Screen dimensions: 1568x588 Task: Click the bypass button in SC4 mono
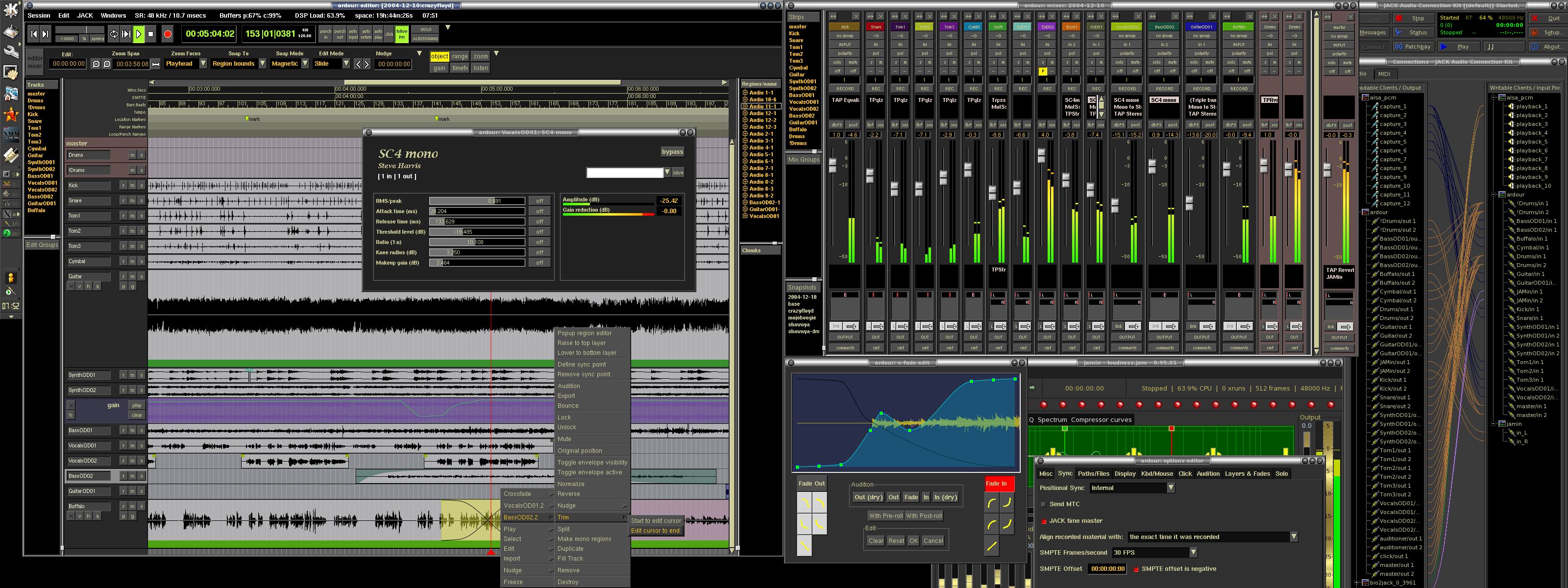pos(672,151)
